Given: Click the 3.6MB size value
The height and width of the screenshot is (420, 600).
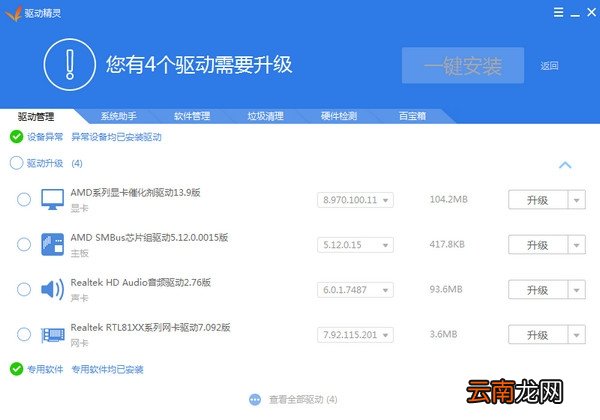Looking at the screenshot, I should 443,334.
